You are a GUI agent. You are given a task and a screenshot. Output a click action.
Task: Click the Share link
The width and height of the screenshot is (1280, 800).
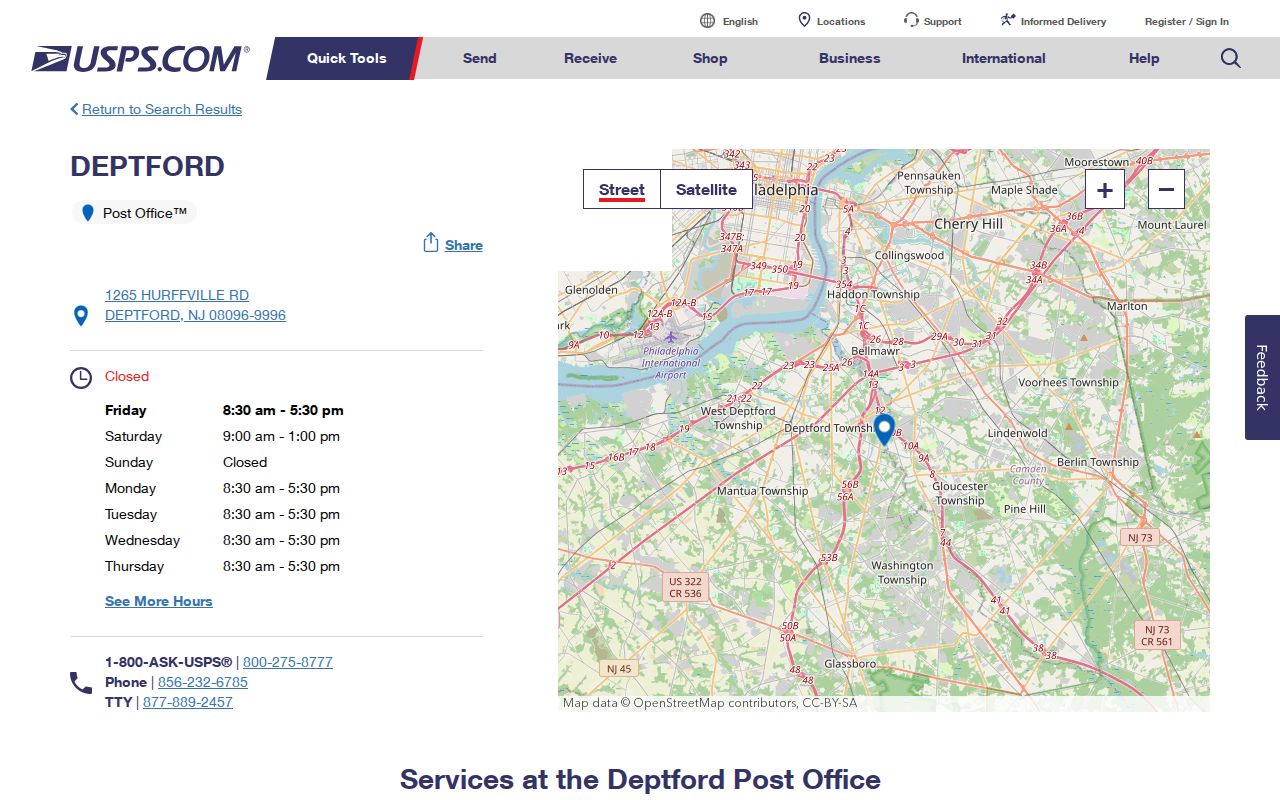pos(464,245)
